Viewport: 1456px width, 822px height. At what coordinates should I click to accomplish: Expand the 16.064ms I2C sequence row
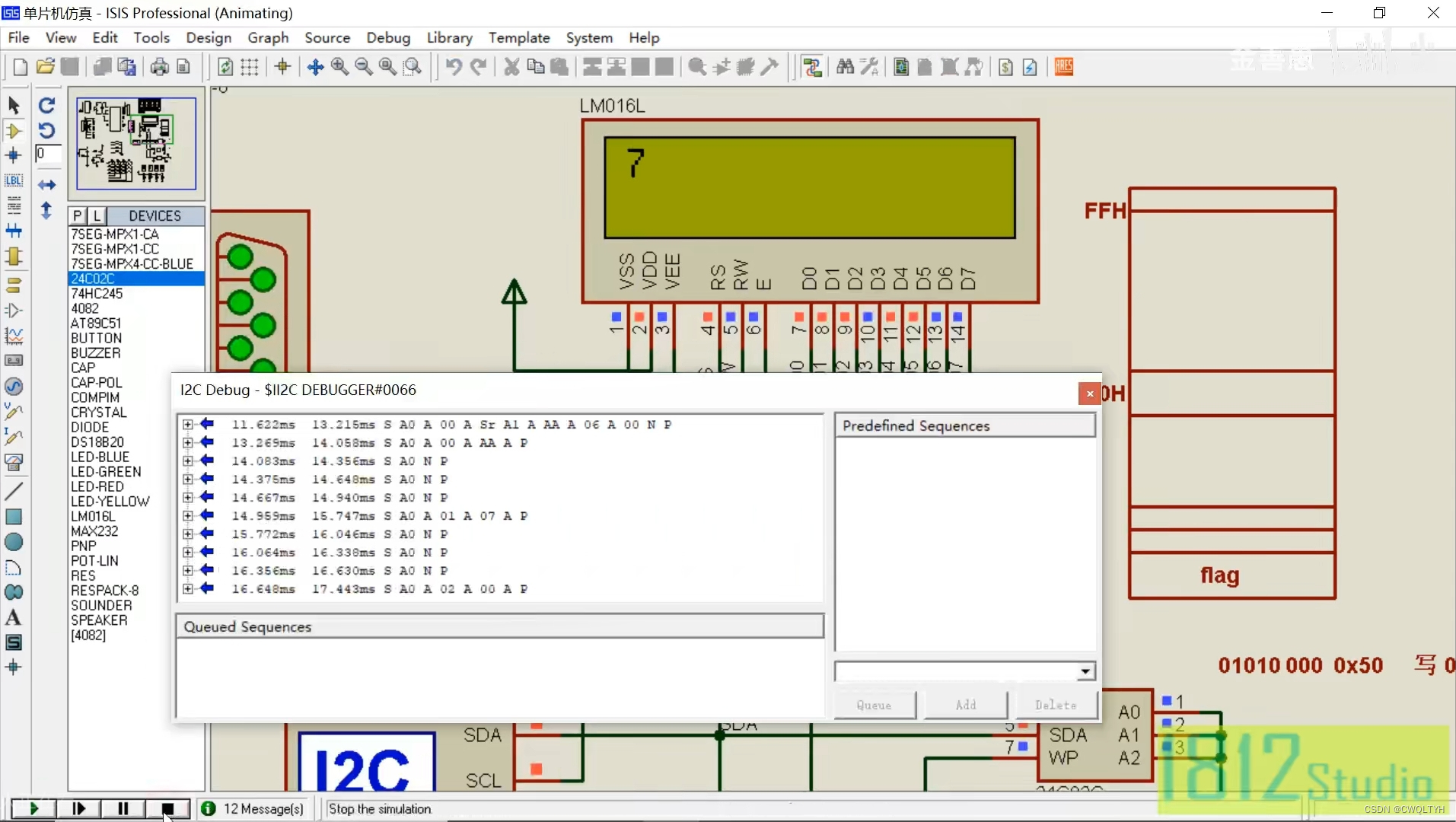click(188, 552)
